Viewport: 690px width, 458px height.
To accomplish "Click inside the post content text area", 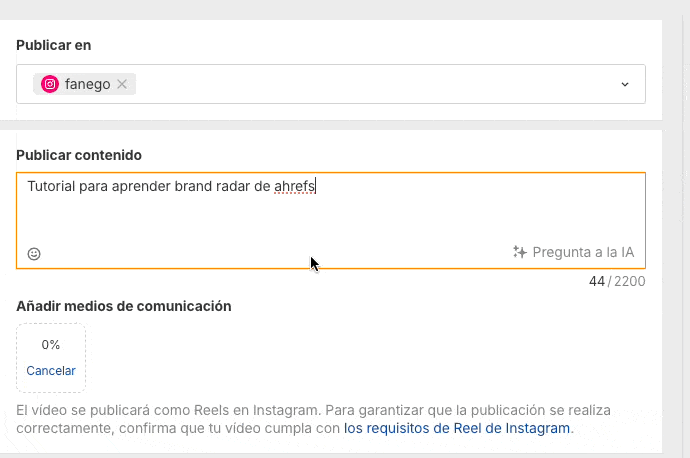I will click(330, 220).
